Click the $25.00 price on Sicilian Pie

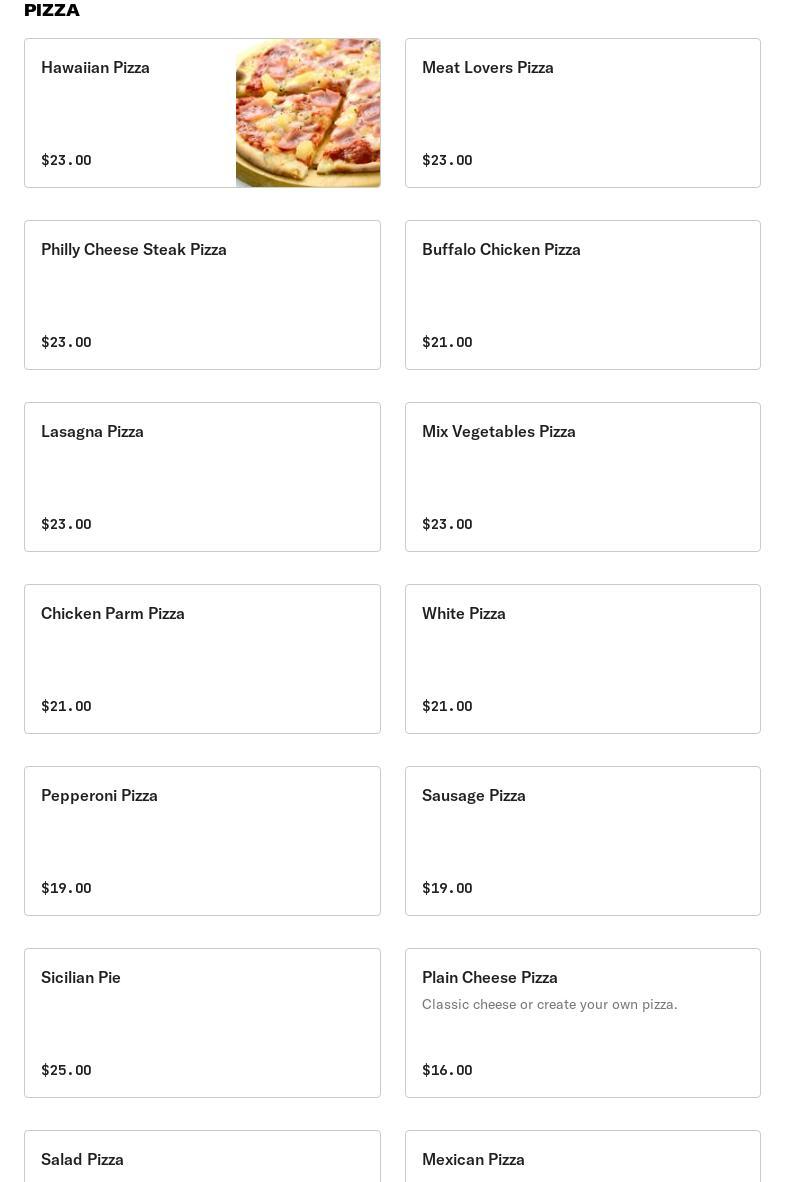click(66, 1070)
